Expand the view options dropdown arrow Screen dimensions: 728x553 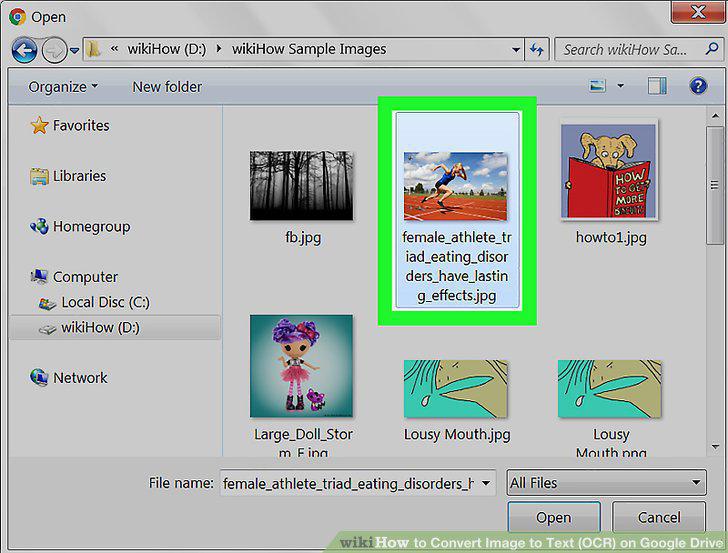click(620, 86)
